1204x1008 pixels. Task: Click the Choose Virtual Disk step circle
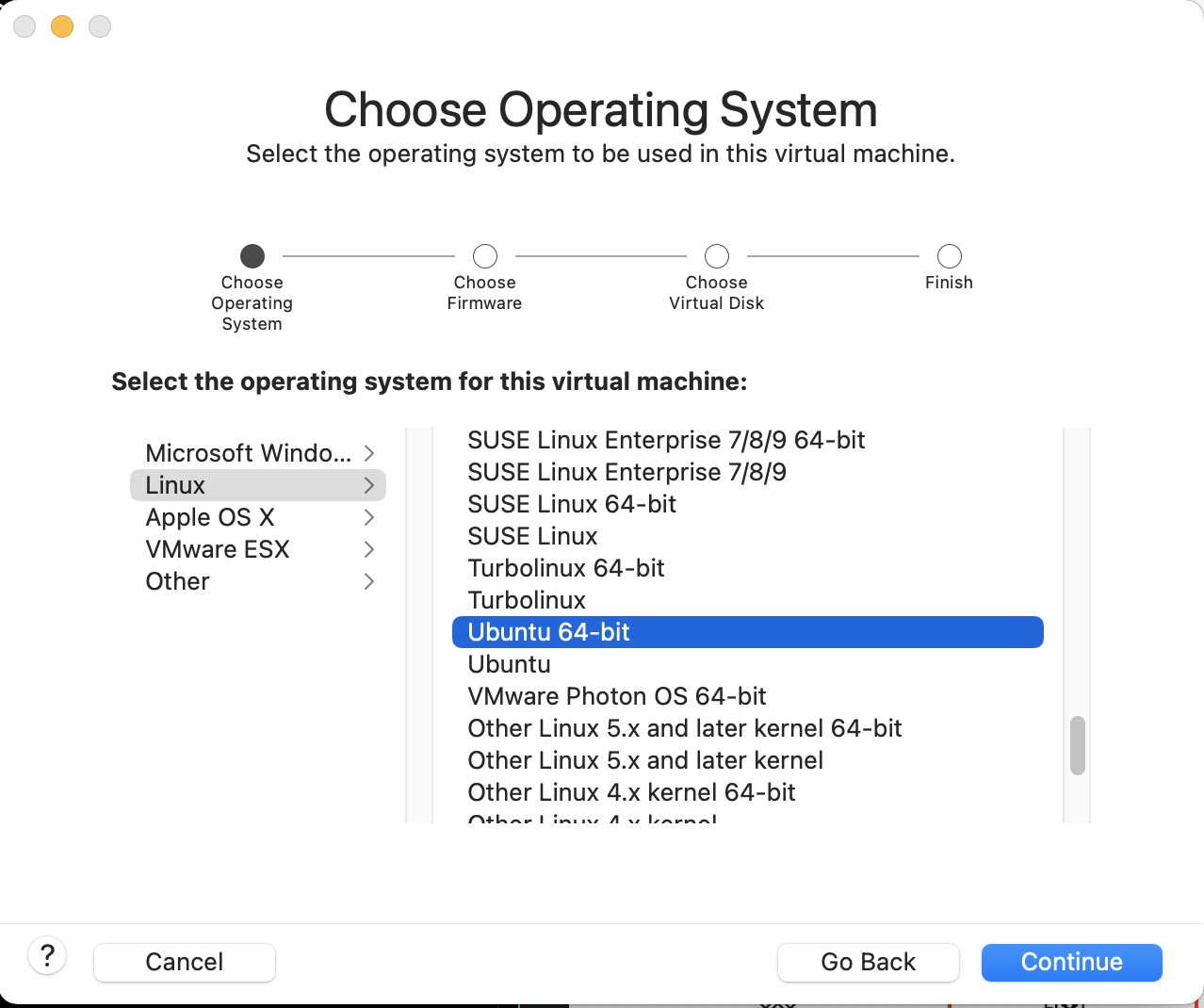(x=717, y=256)
